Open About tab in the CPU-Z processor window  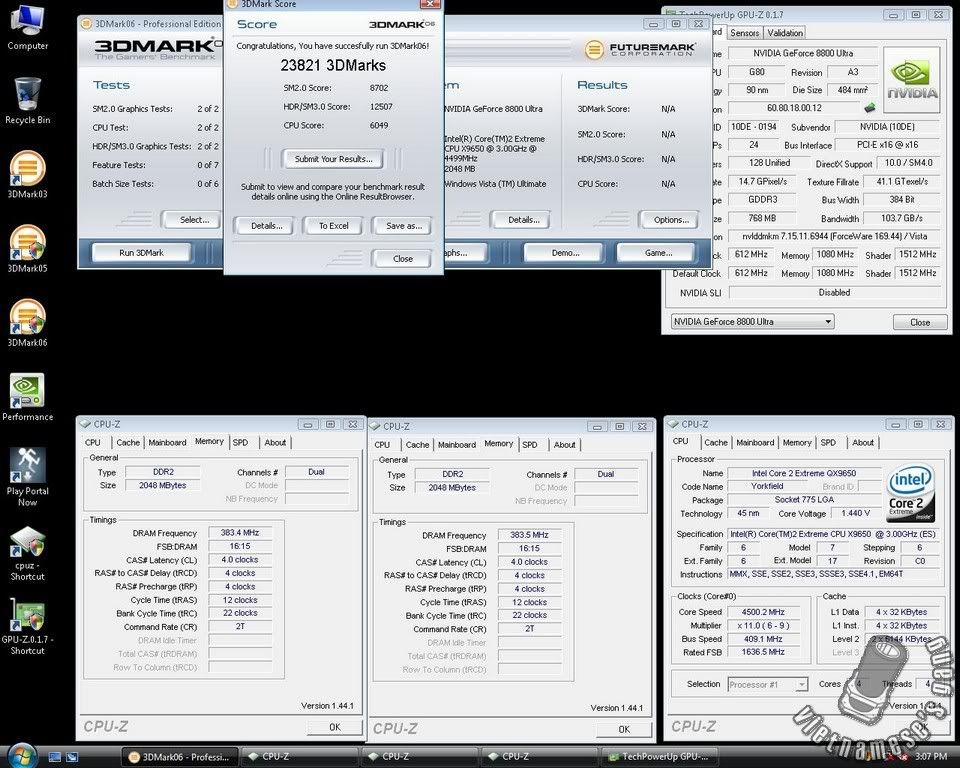pyautogui.click(x=863, y=442)
